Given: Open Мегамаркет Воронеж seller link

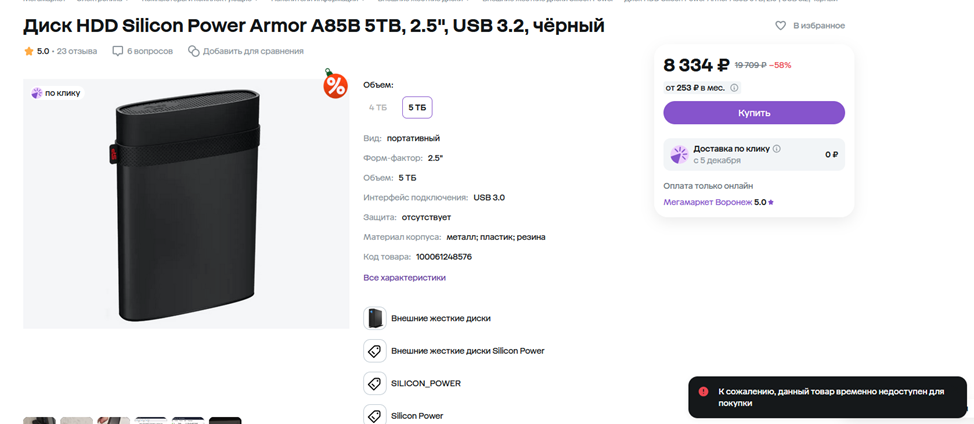Looking at the screenshot, I should 714,202.
